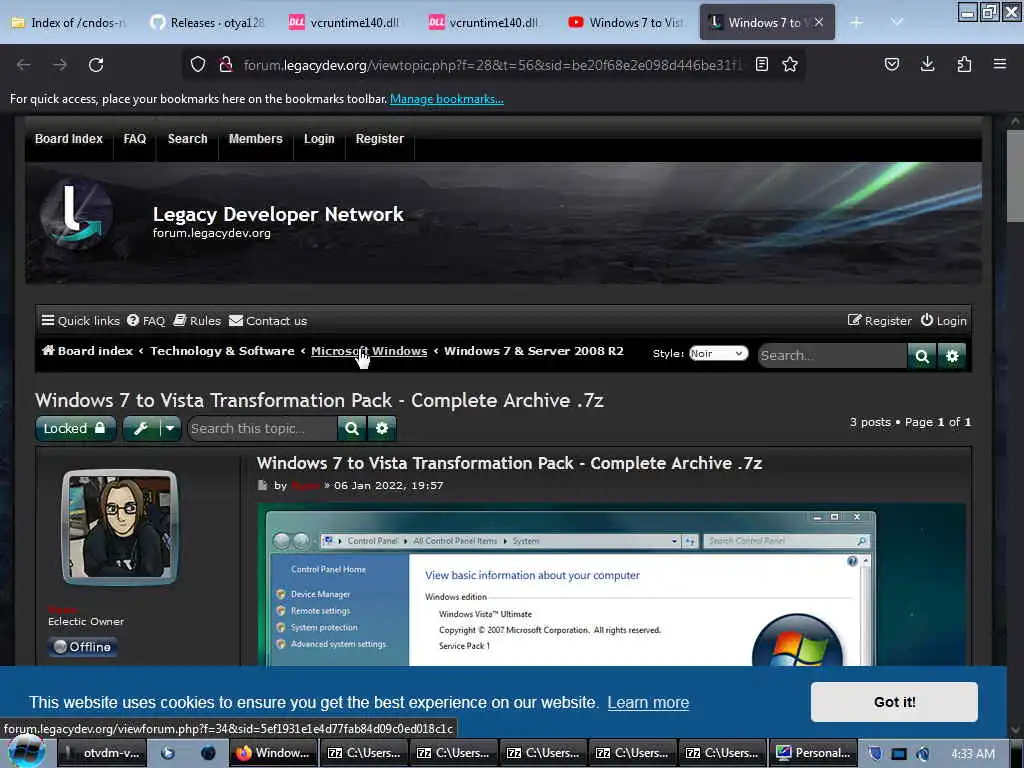
Task: Focus the Search this topic field
Action: tap(263, 428)
